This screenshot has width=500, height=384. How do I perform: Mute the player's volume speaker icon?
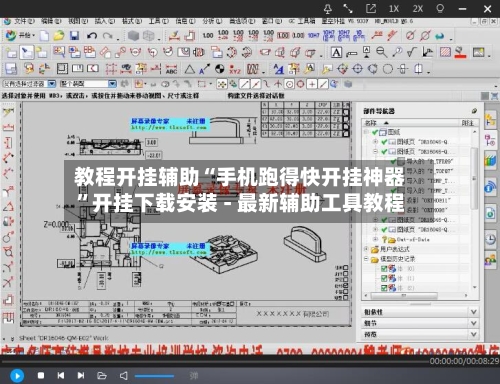coord(124,376)
